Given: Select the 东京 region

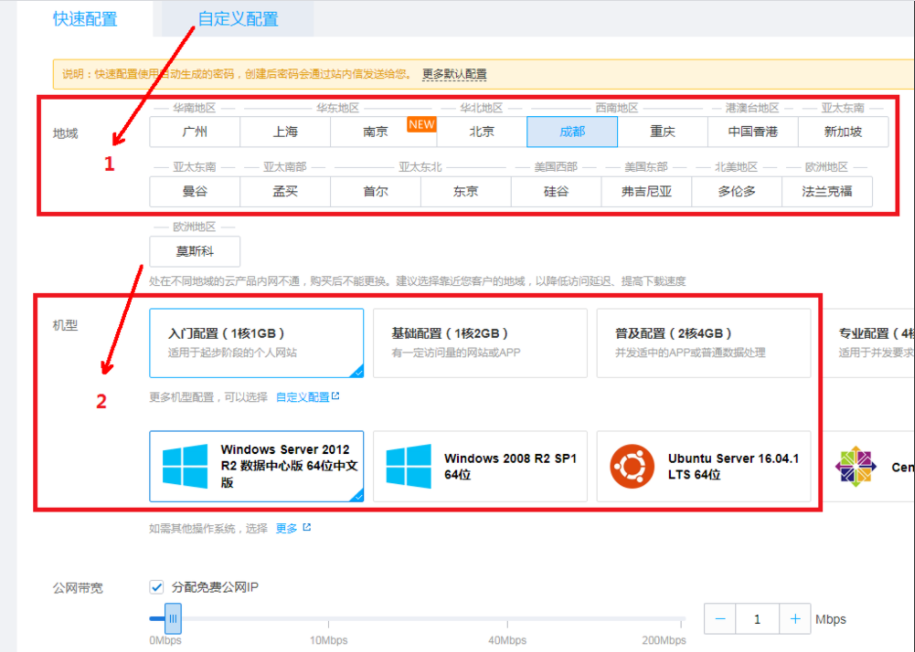Looking at the screenshot, I should tap(466, 191).
